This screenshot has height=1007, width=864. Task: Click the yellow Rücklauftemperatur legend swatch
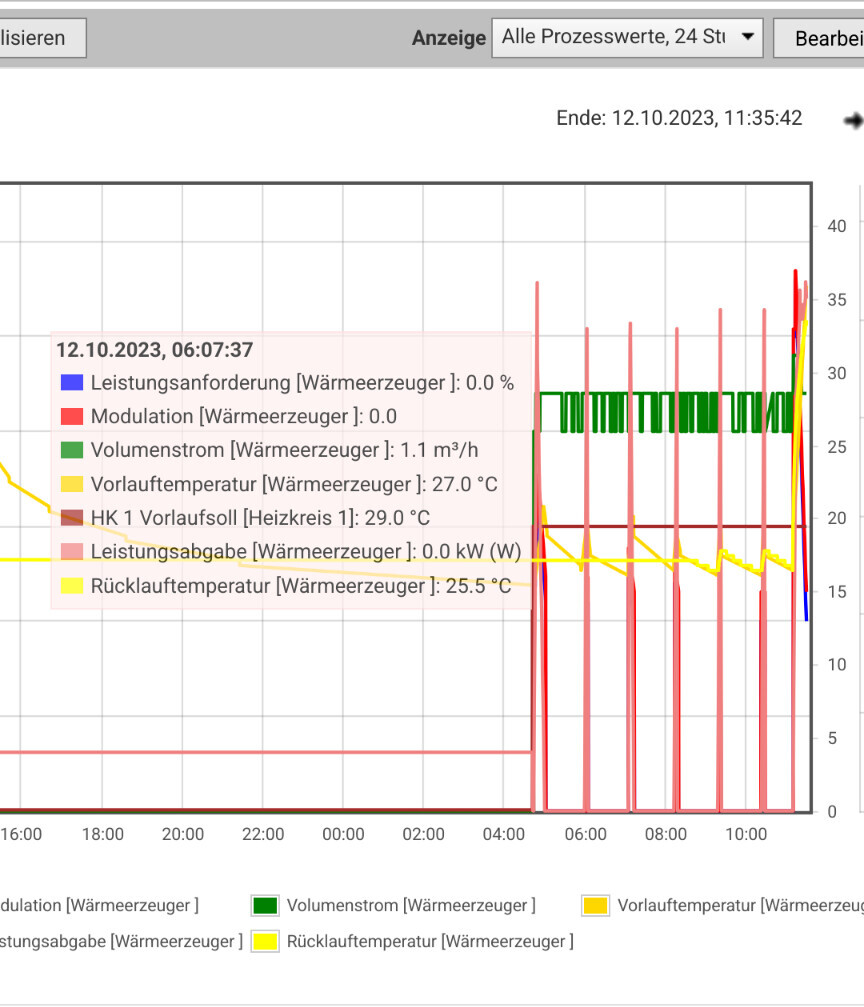point(264,941)
